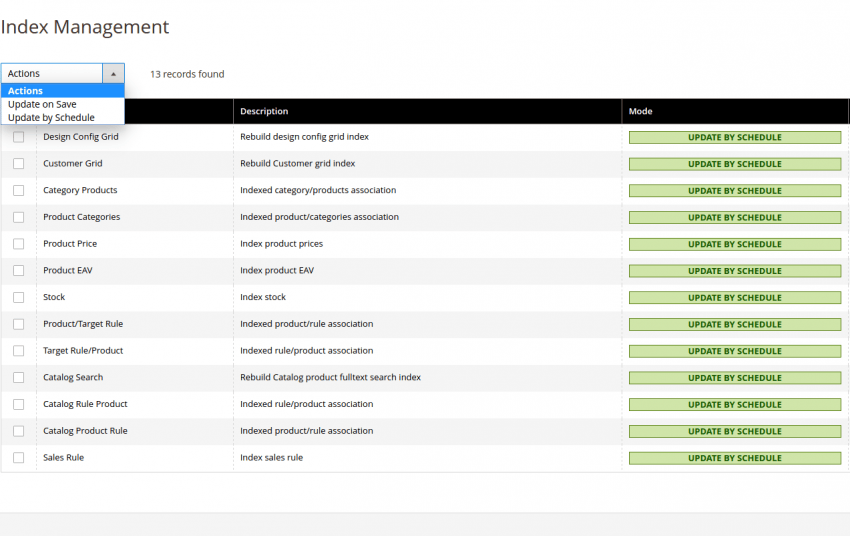Click 'Rebuild Customer grid index' description

(x=298, y=163)
